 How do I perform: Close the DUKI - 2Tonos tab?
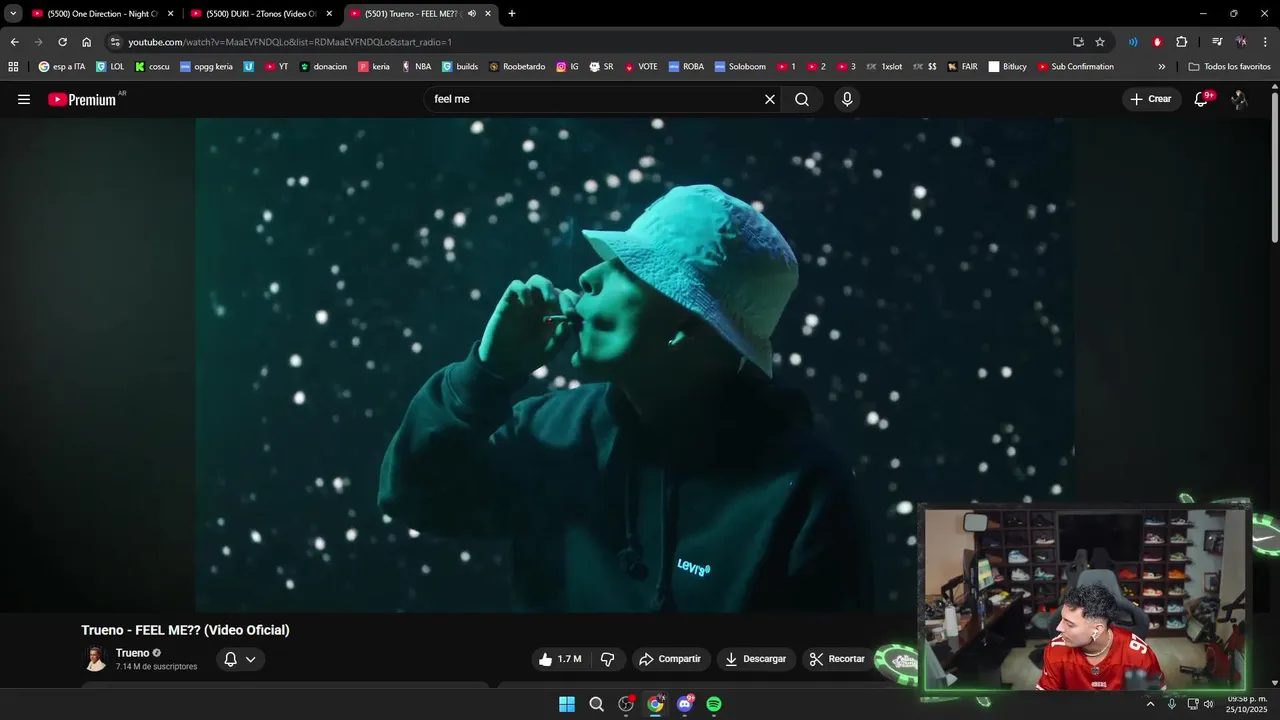point(329,14)
